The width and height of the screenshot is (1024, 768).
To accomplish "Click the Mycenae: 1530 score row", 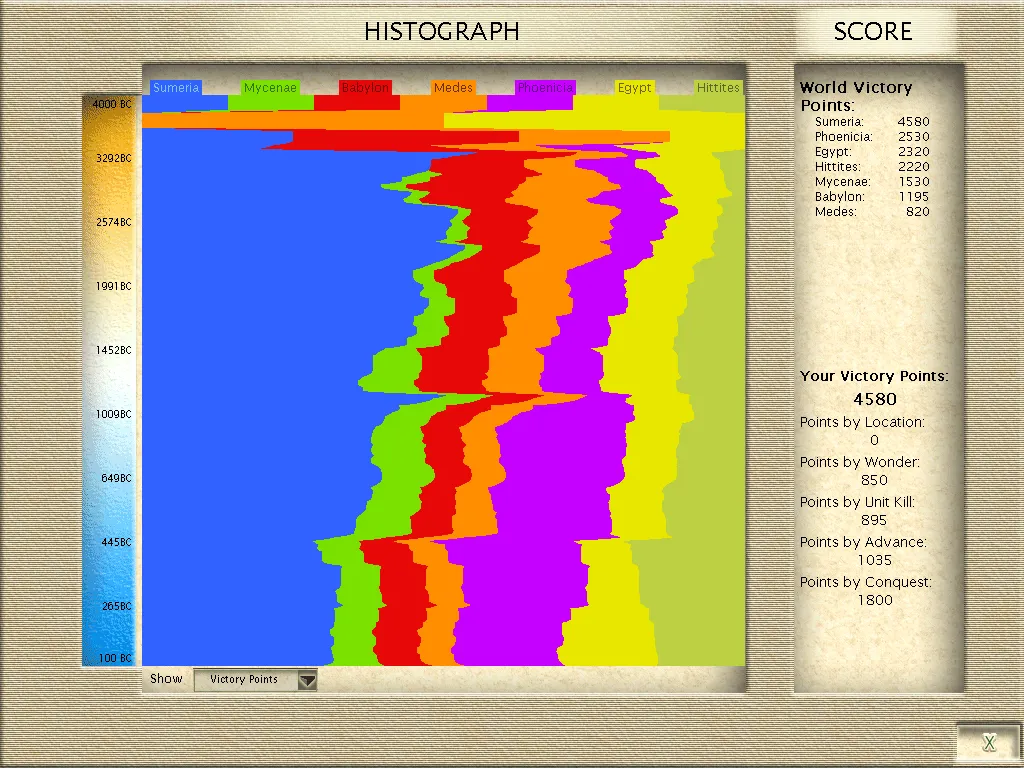I will coord(872,182).
